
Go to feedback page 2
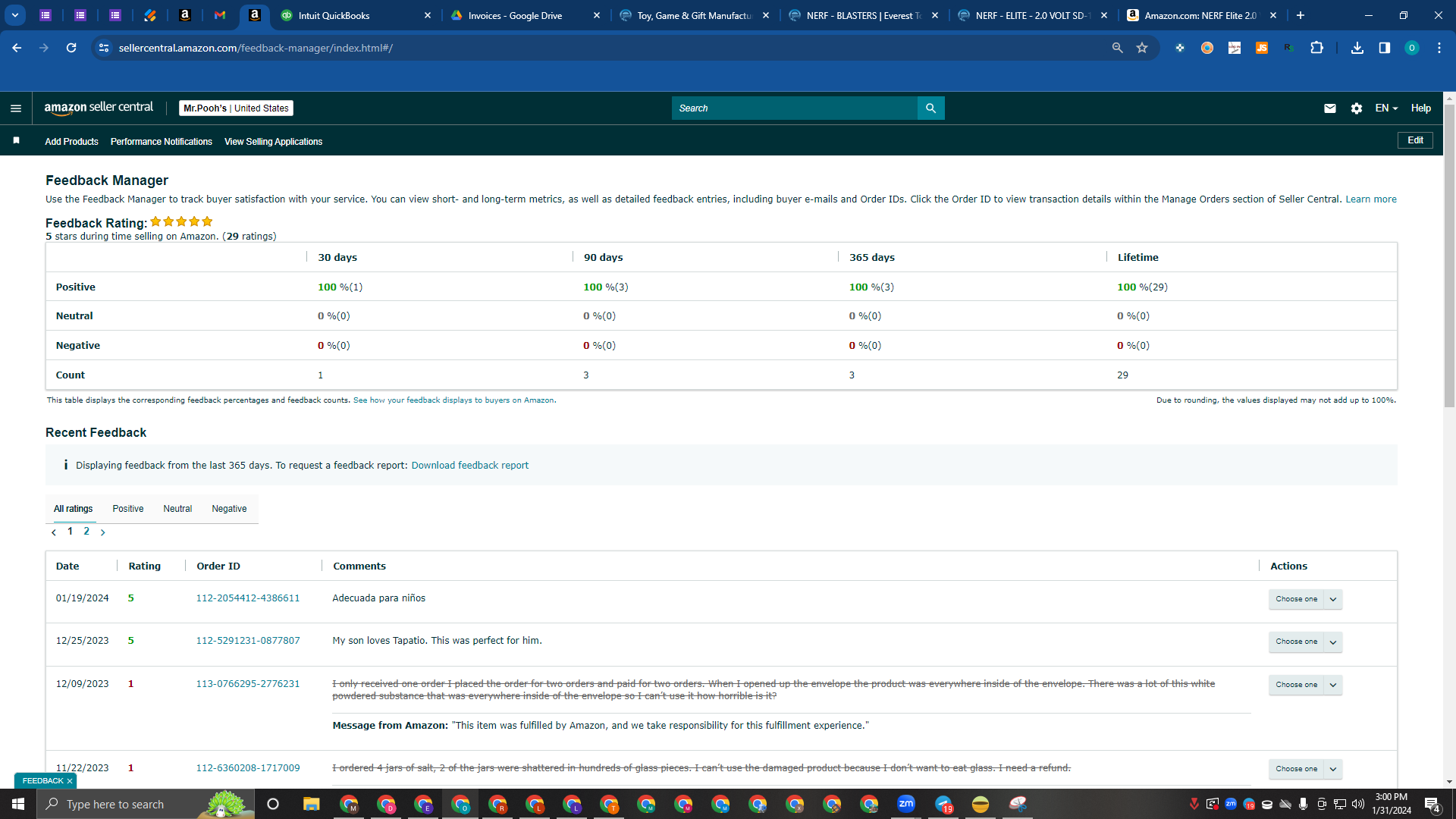point(86,532)
